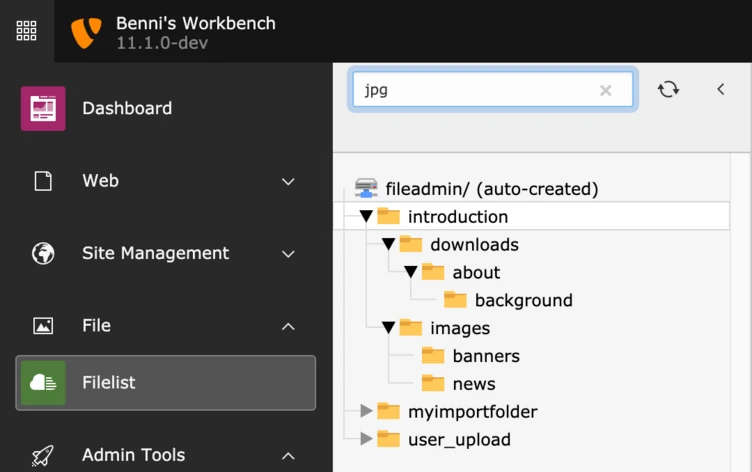The height and width of the screenshot is (472, 752).
Task: Click the Admin Tools rocket icon
Action: (43, 456)
